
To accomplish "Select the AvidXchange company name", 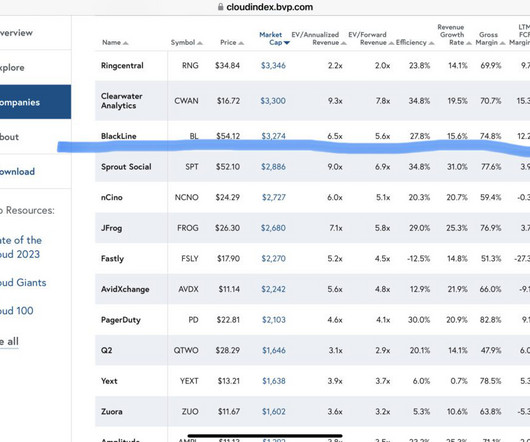I will (125, 289).
